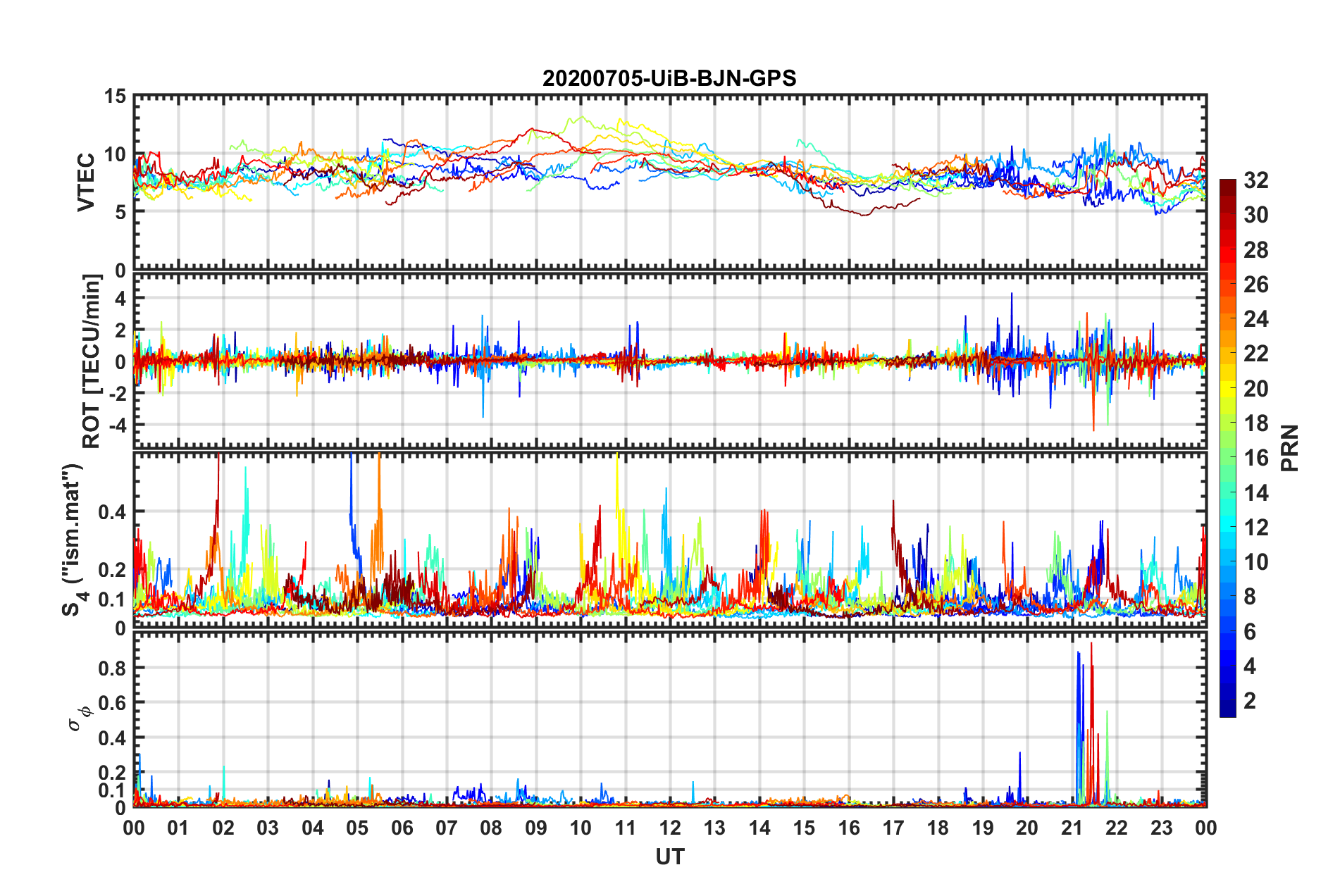Image resolution: width=1340 pixels, height=896 pixels.
Task: Select colorbar tick label 22
Action: [x=1255, y=354]
